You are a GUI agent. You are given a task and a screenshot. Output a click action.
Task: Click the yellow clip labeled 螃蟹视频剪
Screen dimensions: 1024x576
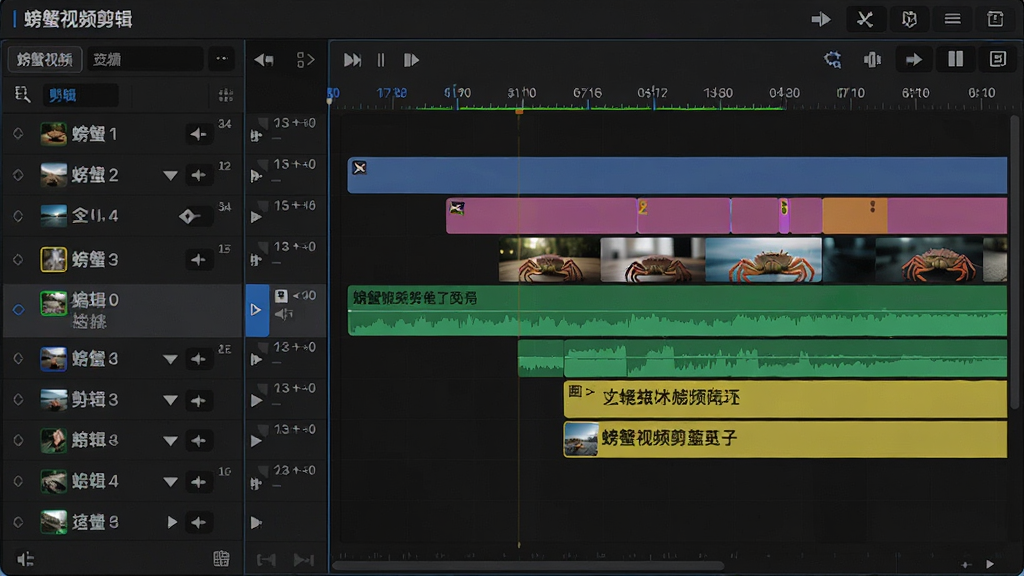pos(785,439)
